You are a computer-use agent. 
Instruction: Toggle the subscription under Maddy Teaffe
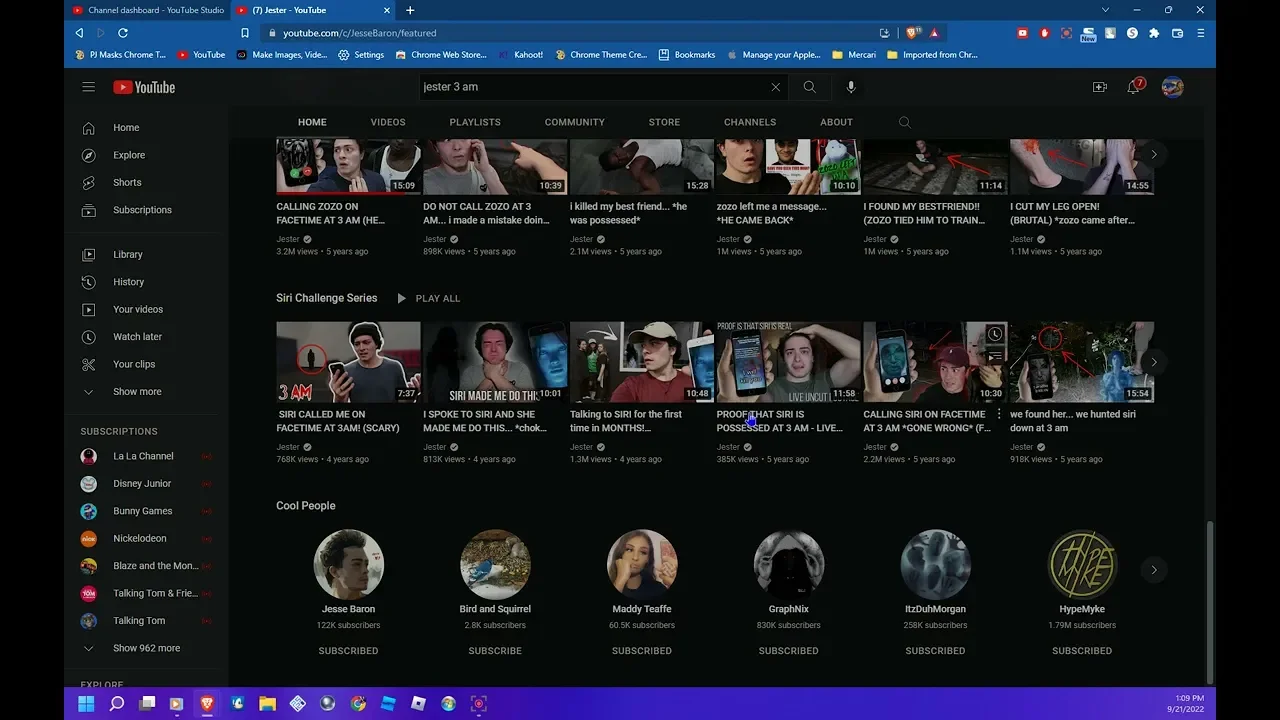click(642, 651)
